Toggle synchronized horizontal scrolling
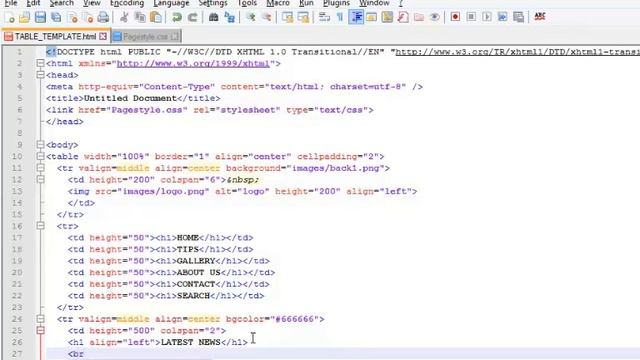 click(x=303, y=17)
